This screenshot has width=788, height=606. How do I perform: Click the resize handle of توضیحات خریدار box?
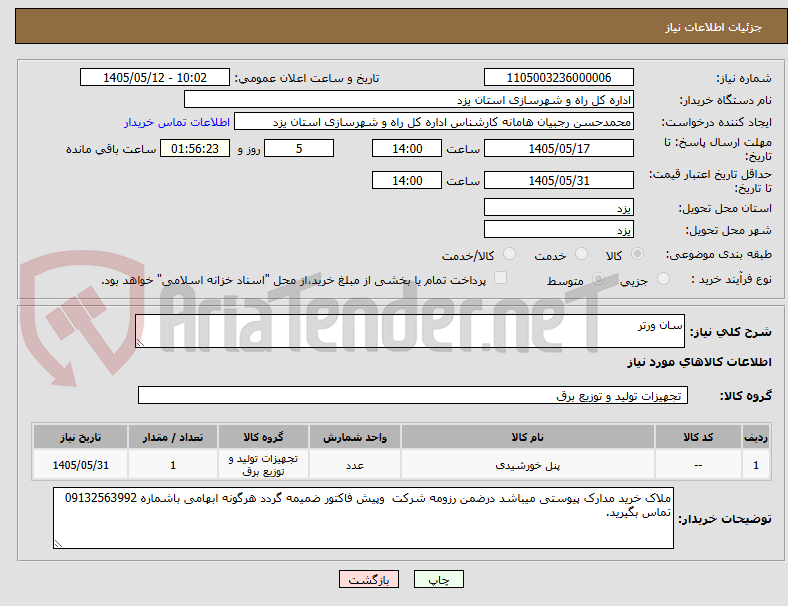click(58, 544)
